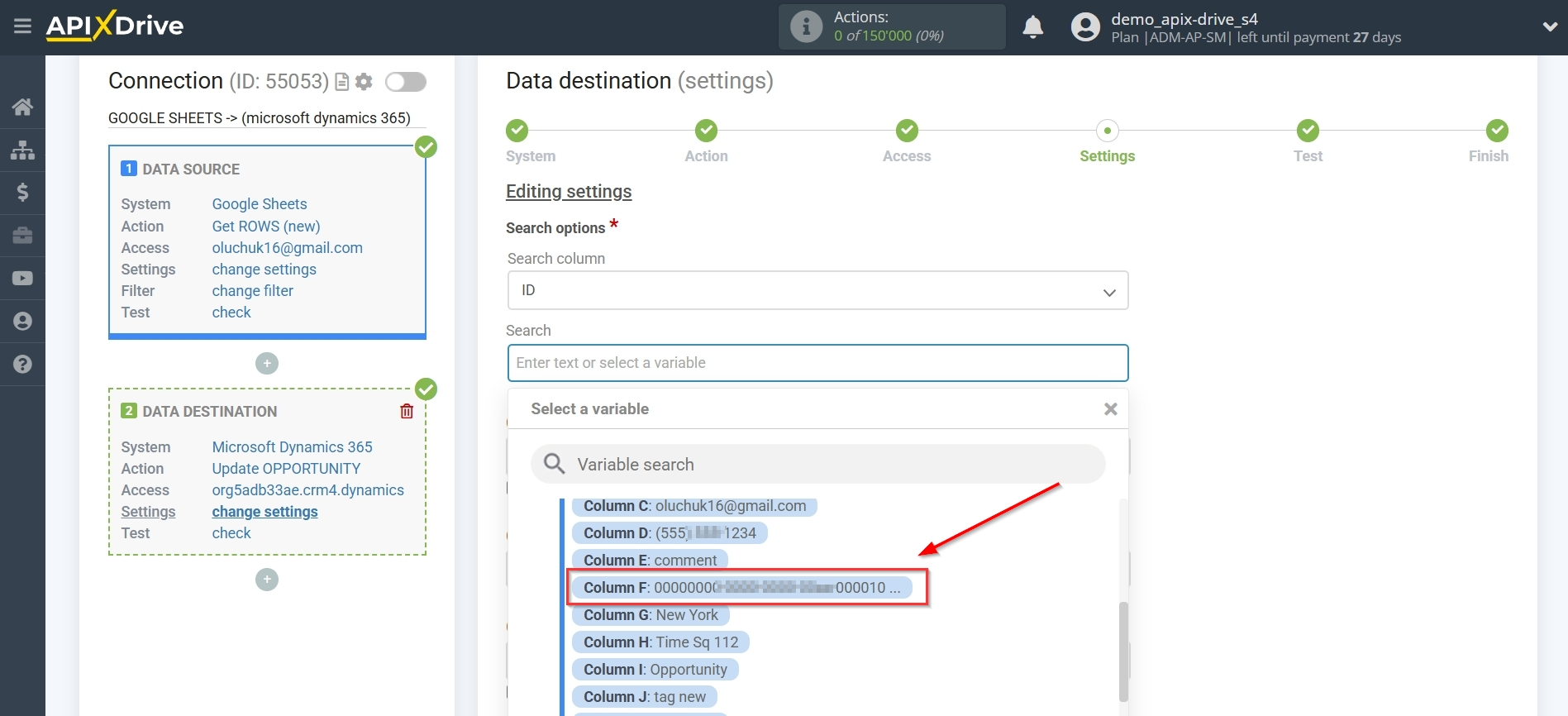Focus the Search text field

[x=817, y=363]
